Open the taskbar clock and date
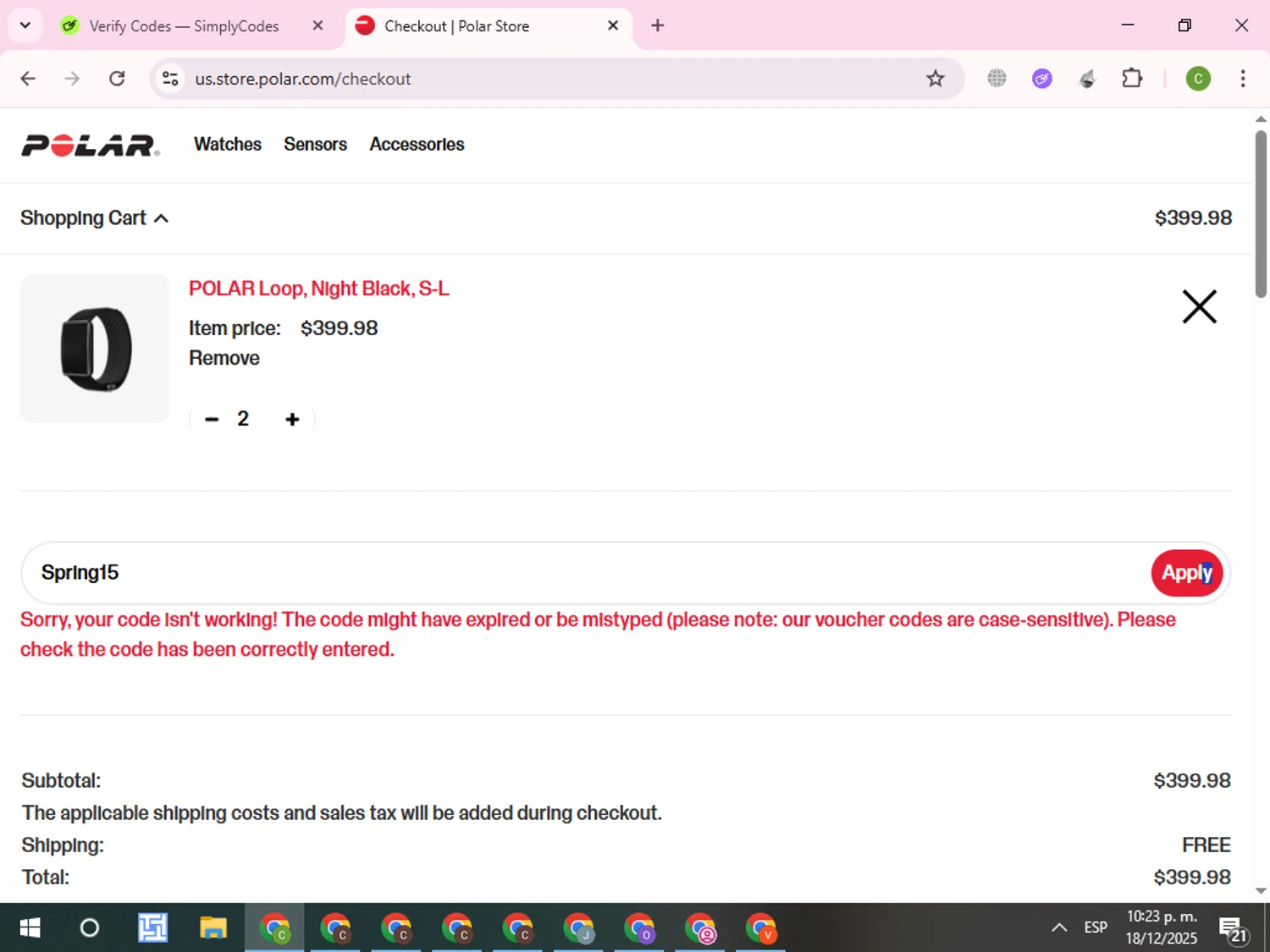Screen dimensions: 1270x952 point(1161,928)
